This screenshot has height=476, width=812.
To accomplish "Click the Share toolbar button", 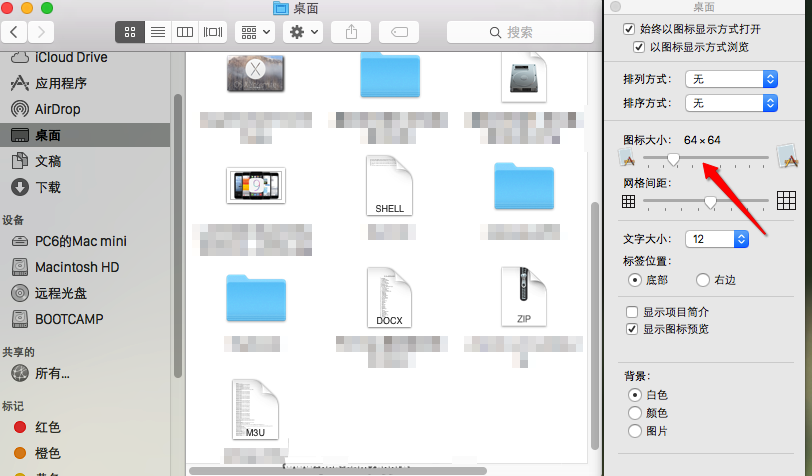I will click(x=351, y=32).
